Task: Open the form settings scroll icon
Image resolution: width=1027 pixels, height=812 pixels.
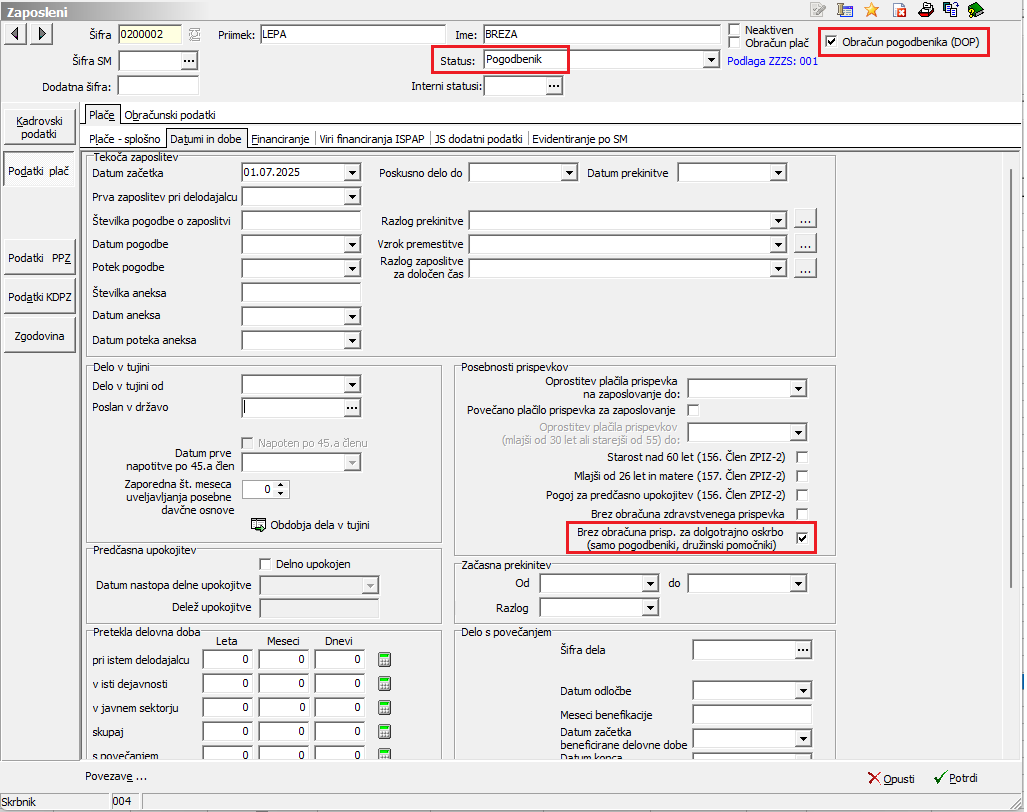Action: coord(845,10)
